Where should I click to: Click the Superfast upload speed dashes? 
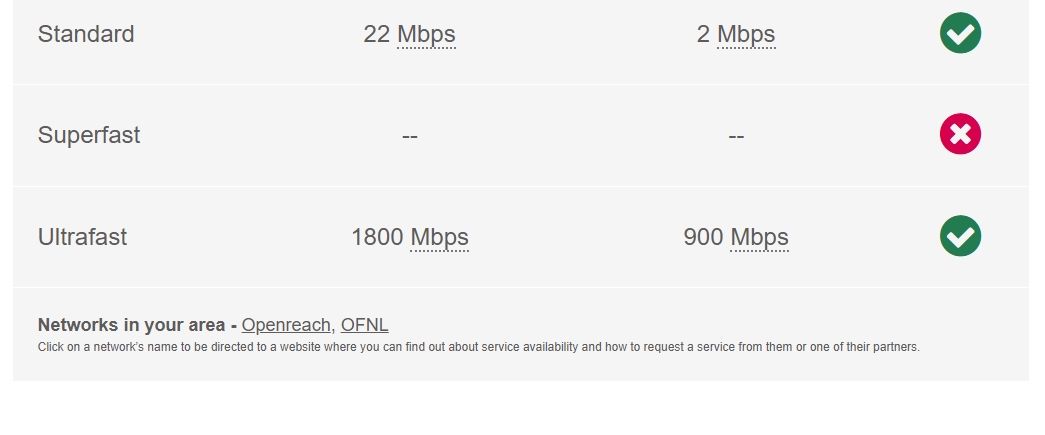(736, 136)
